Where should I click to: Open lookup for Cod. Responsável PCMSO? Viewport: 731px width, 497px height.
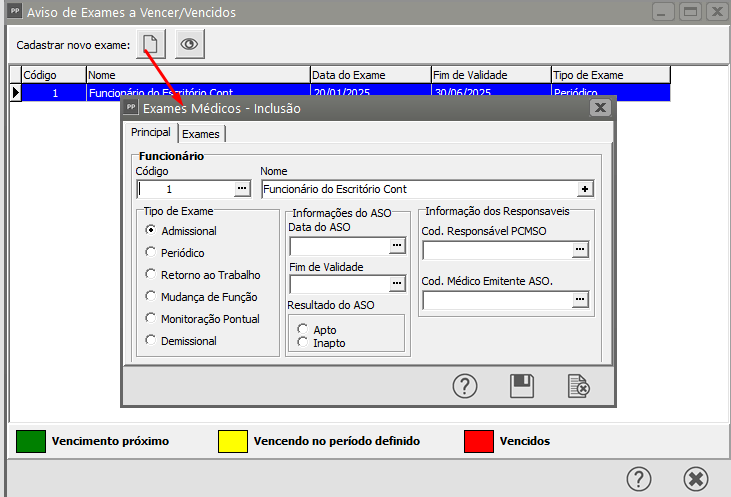click(x=579, y=250)
